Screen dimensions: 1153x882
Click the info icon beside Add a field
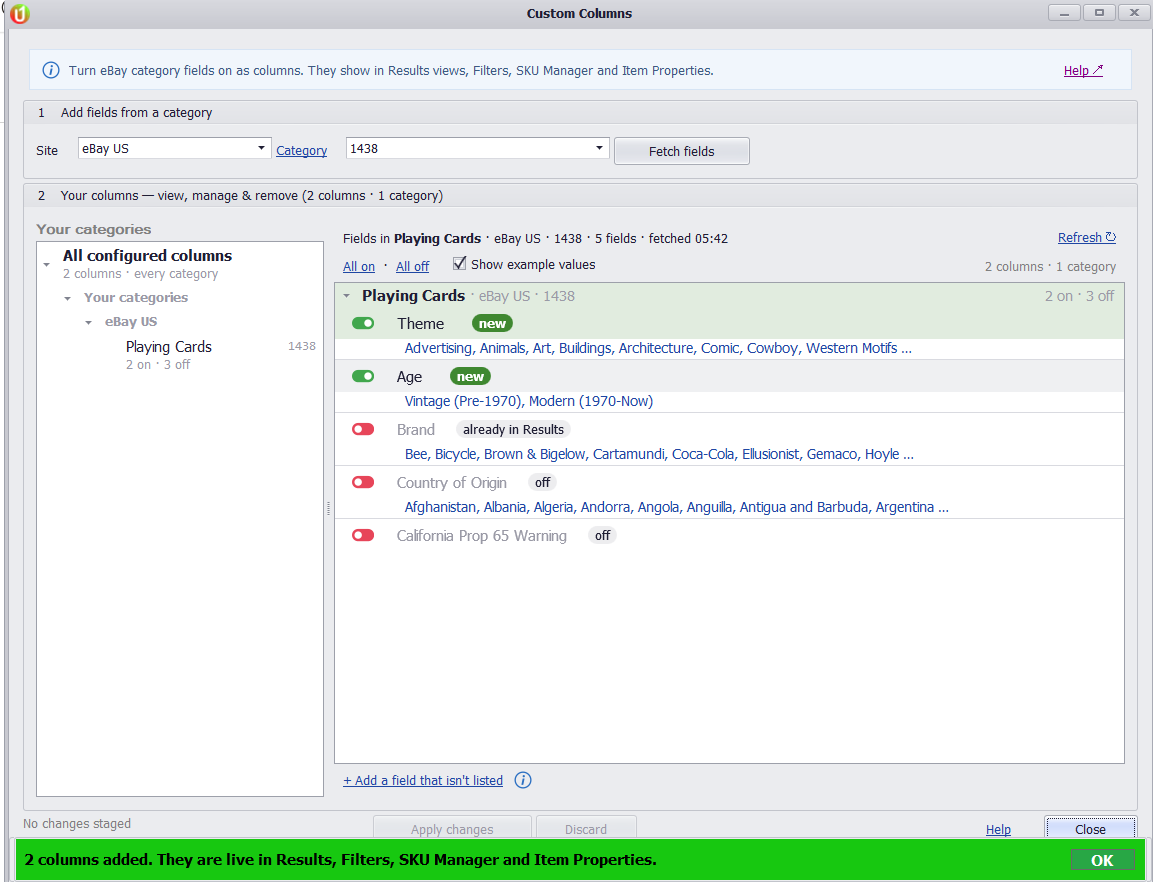pyautogui.click(x=523, y=780)
